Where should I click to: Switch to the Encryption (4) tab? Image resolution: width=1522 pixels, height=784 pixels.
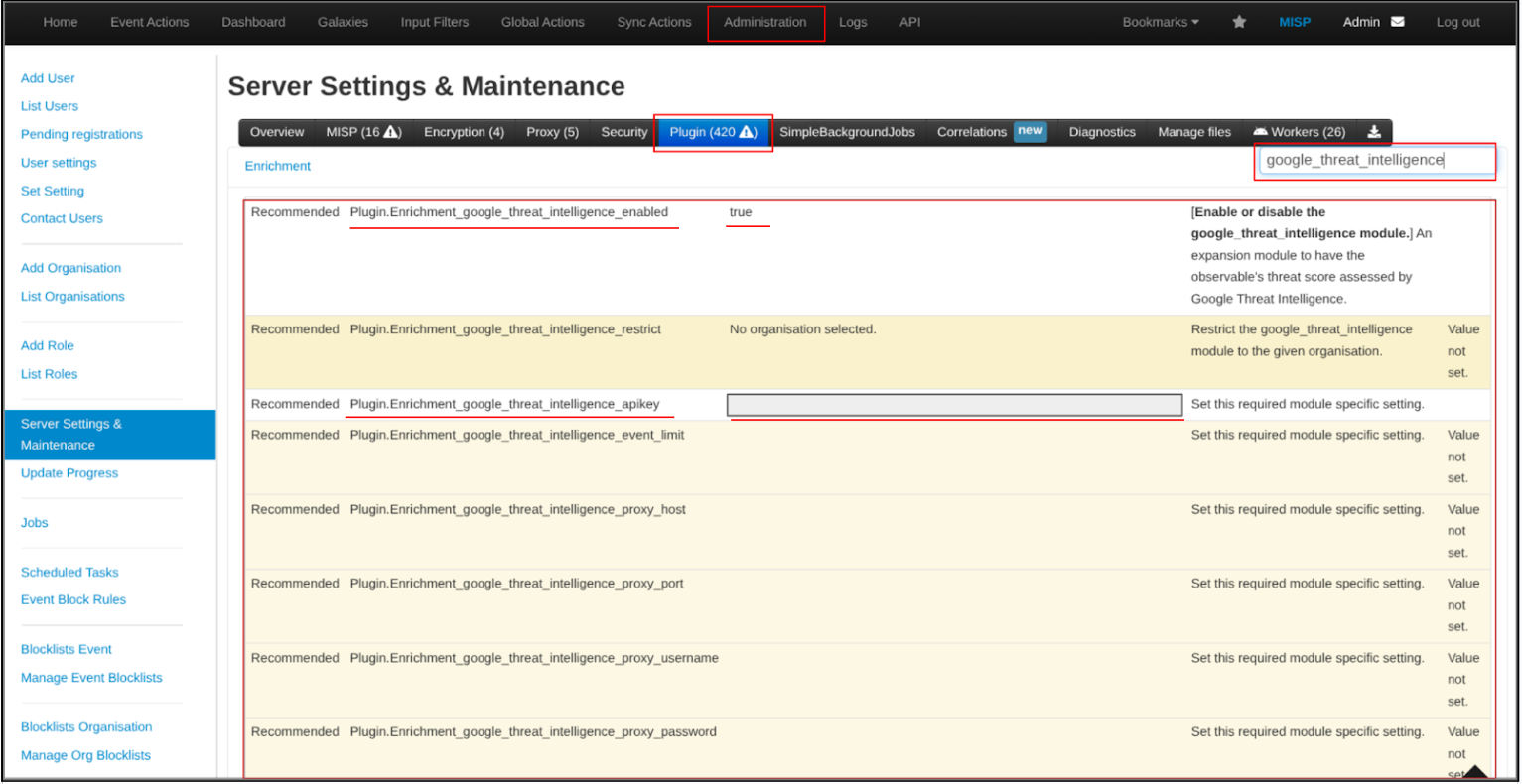pos(464,132)
